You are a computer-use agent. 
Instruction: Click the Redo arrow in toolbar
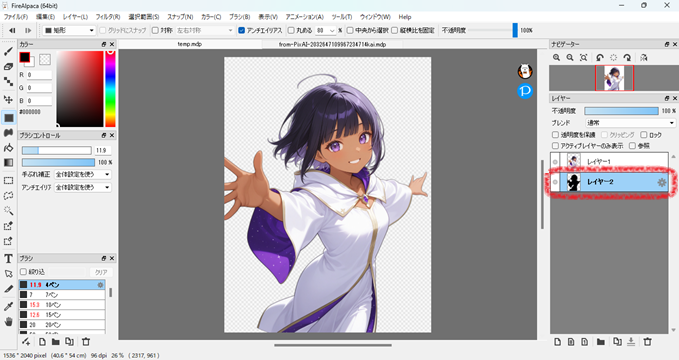click(28, 30)
